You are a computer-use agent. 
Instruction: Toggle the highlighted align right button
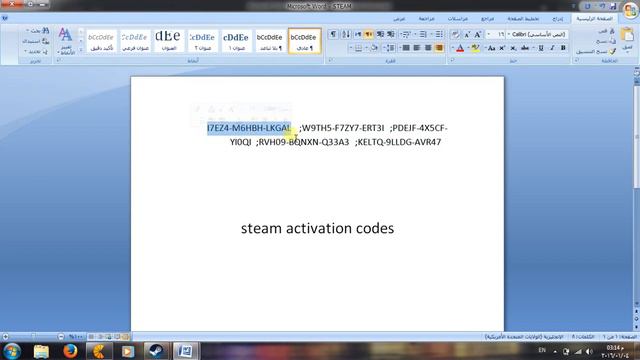pyautogui.click(x=439, y=48)
